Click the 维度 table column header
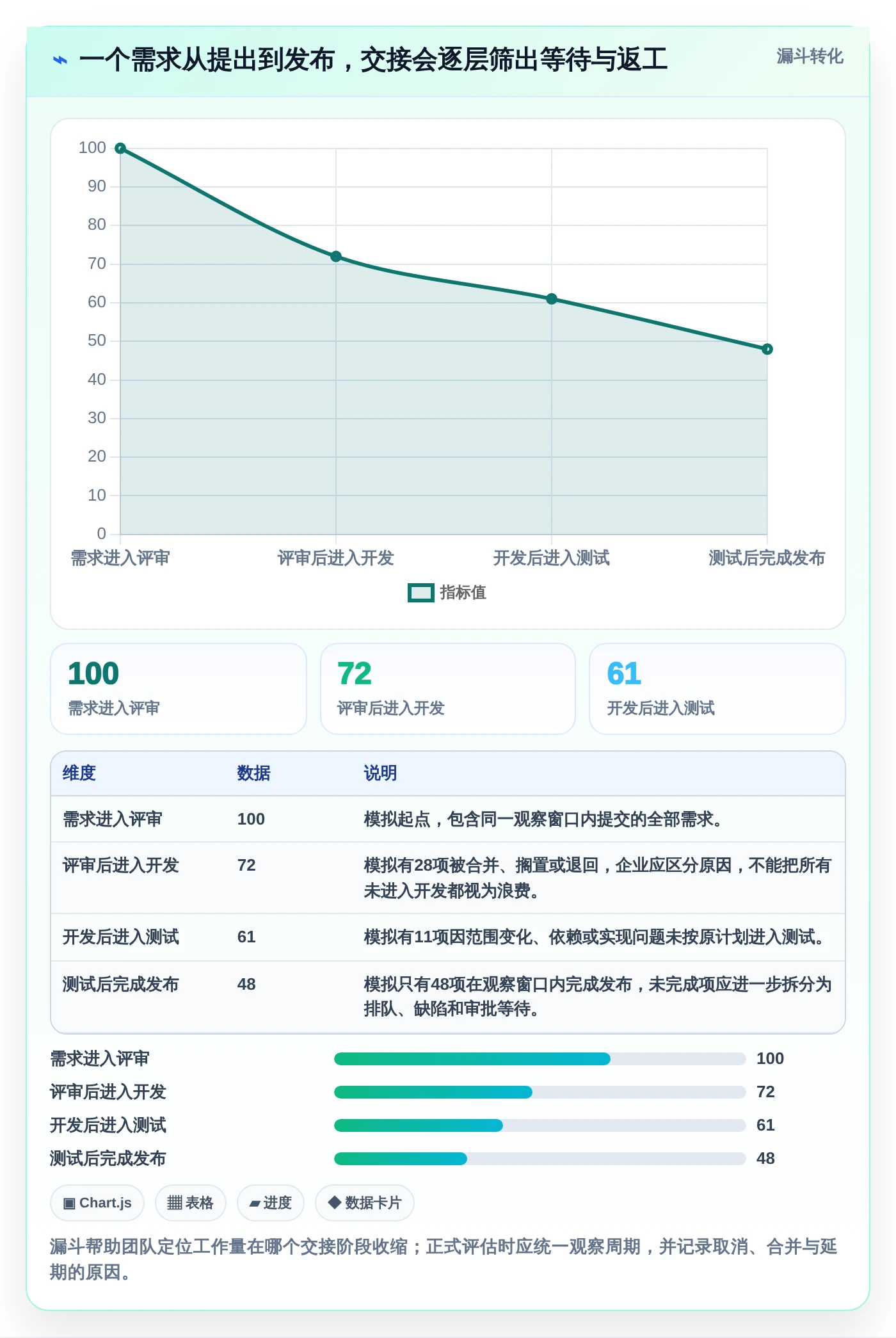Screen dimensions: 896x1338 79,773
